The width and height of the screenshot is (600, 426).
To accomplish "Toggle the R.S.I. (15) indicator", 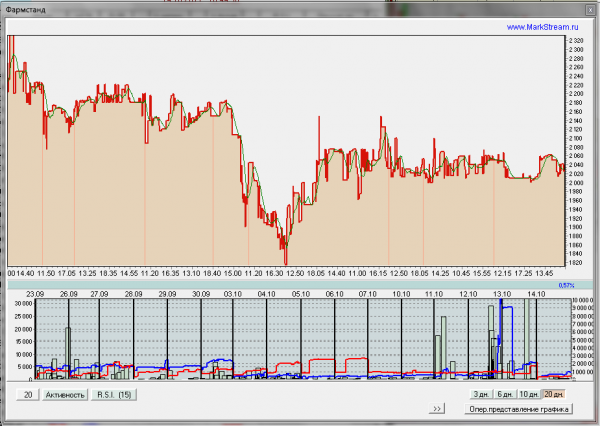I will coord(114,395).
